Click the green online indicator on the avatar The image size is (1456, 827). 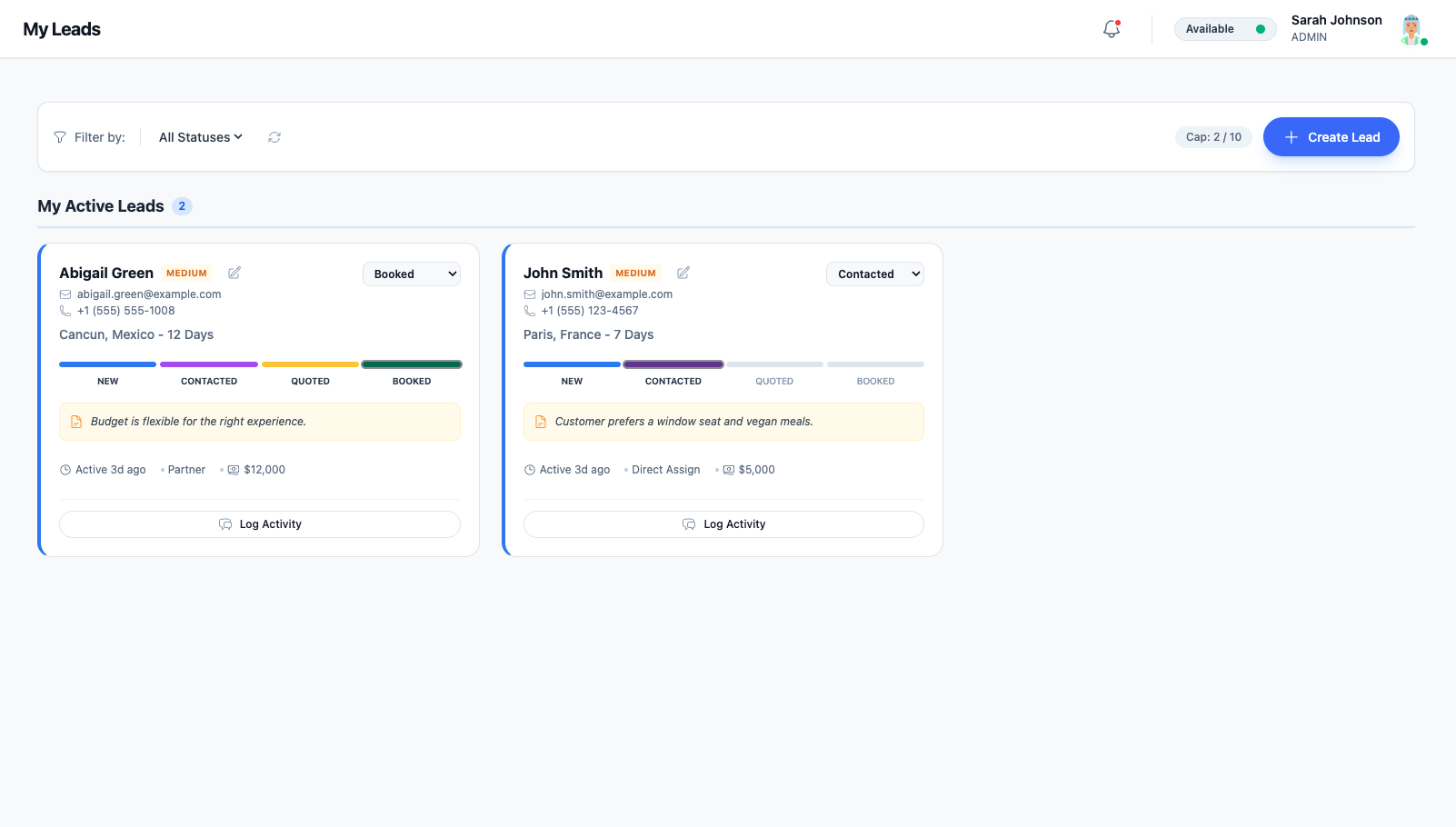pos(1424,39)
